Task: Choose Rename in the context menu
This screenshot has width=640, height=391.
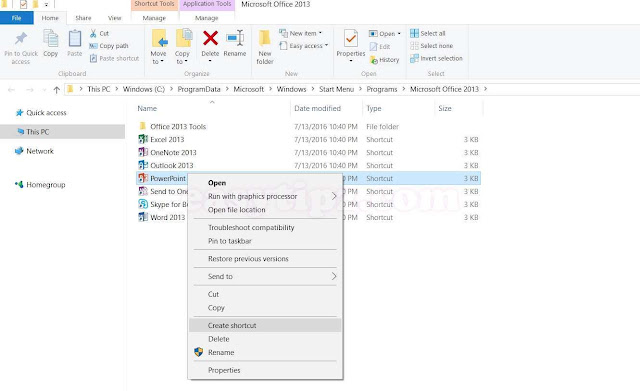Action: tap(265, 352)
